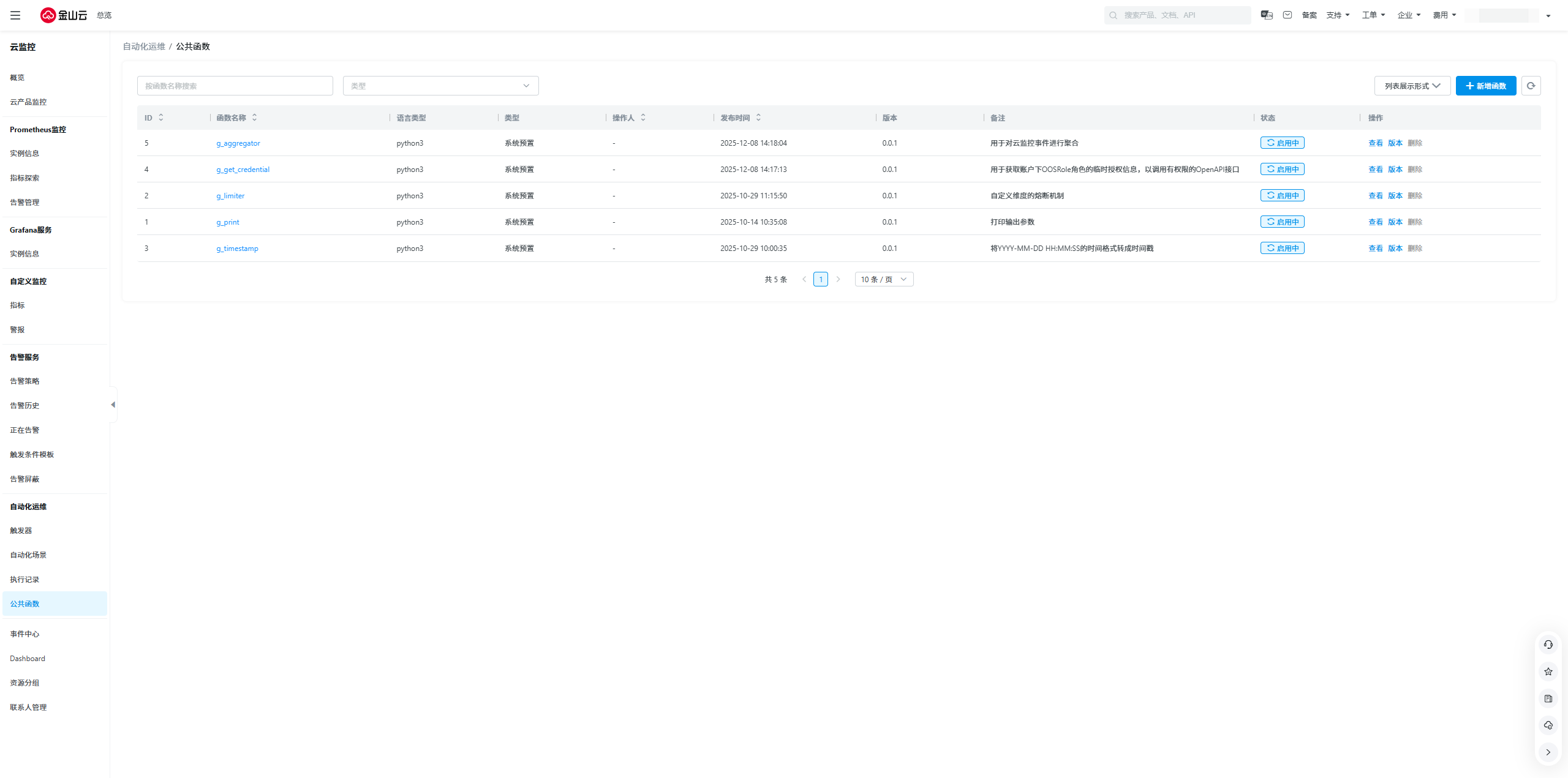1568x778 pixels.
Task: Open the 费用 header menu
Action: coord(1444,15)
